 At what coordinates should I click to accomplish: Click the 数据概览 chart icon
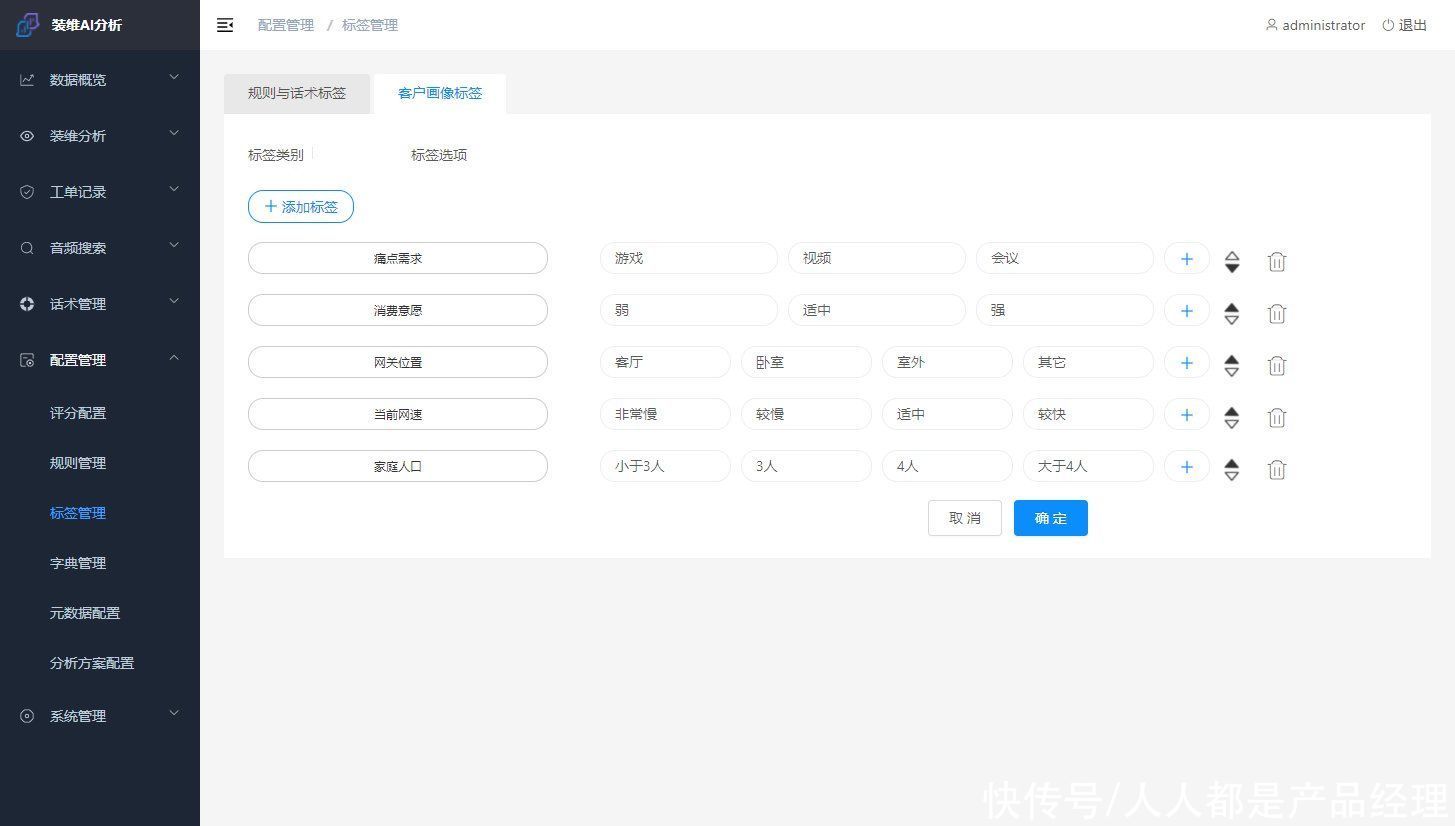point(27,80)
